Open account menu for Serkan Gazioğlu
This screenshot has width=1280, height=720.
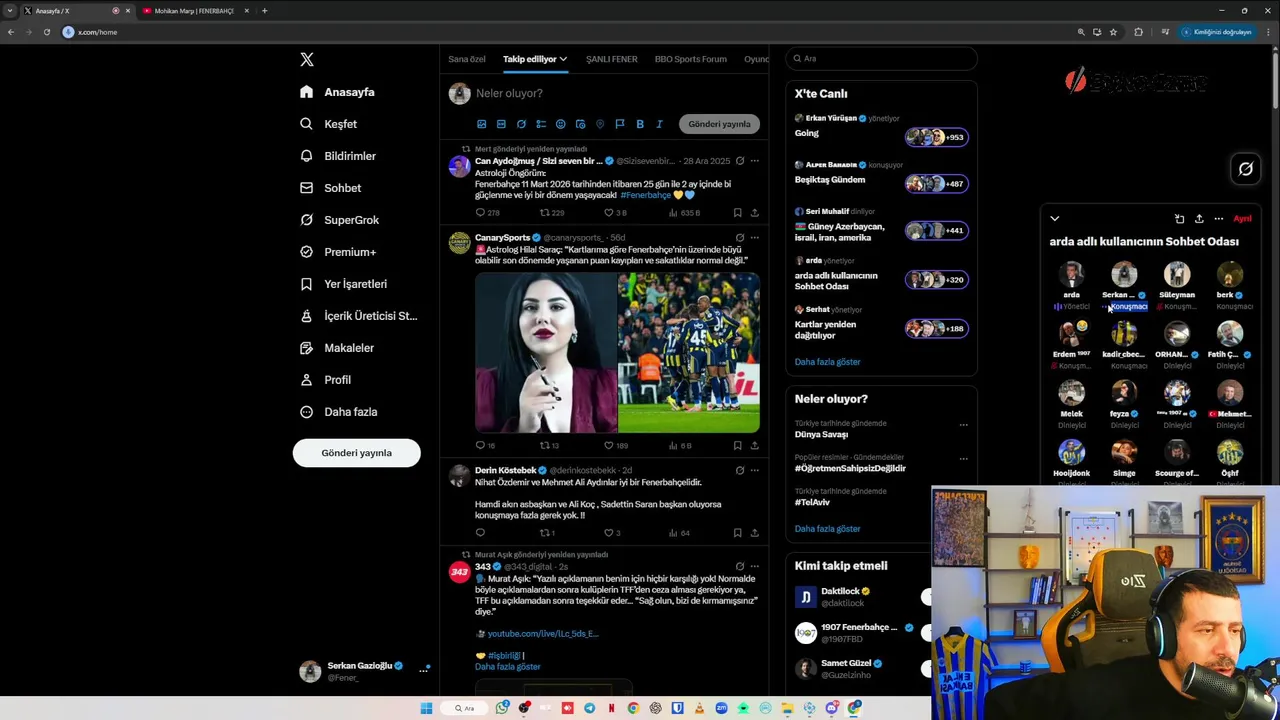(365, 671)
